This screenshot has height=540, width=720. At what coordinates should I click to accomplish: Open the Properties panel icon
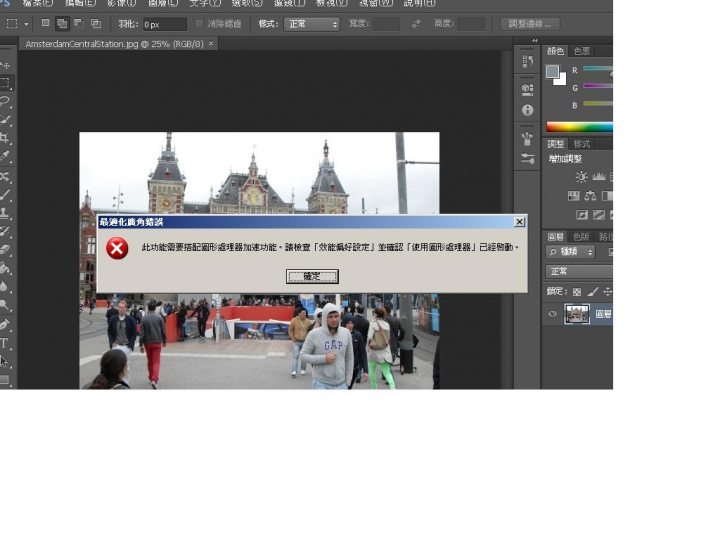pos(528,89)
